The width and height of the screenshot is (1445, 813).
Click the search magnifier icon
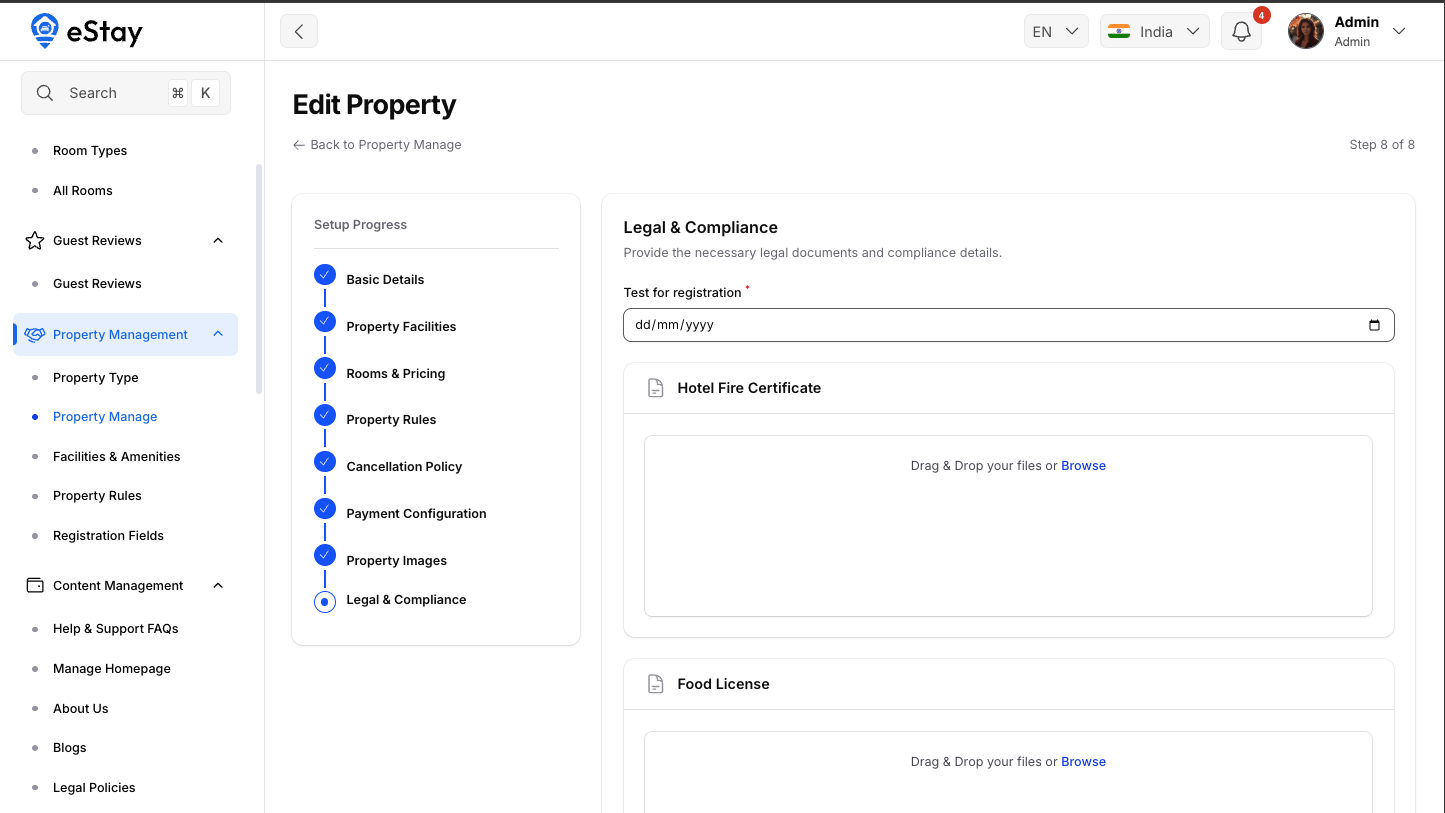pos(44,93)
